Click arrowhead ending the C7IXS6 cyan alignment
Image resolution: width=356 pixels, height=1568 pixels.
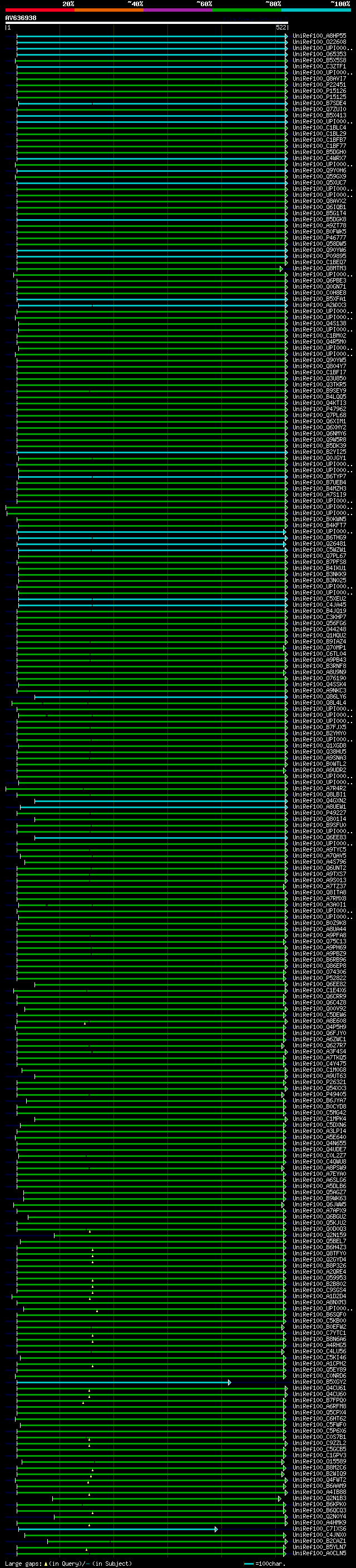[216, 1529]
